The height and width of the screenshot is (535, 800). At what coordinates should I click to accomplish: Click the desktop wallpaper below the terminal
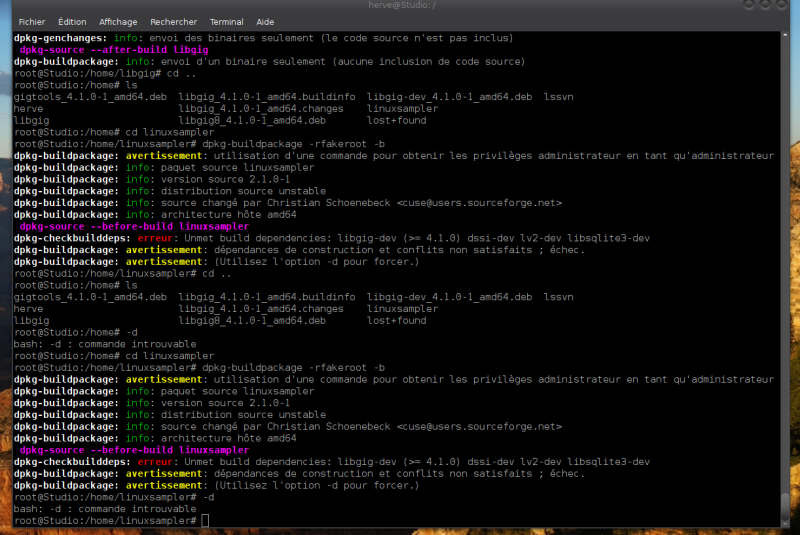click(400, 531)
